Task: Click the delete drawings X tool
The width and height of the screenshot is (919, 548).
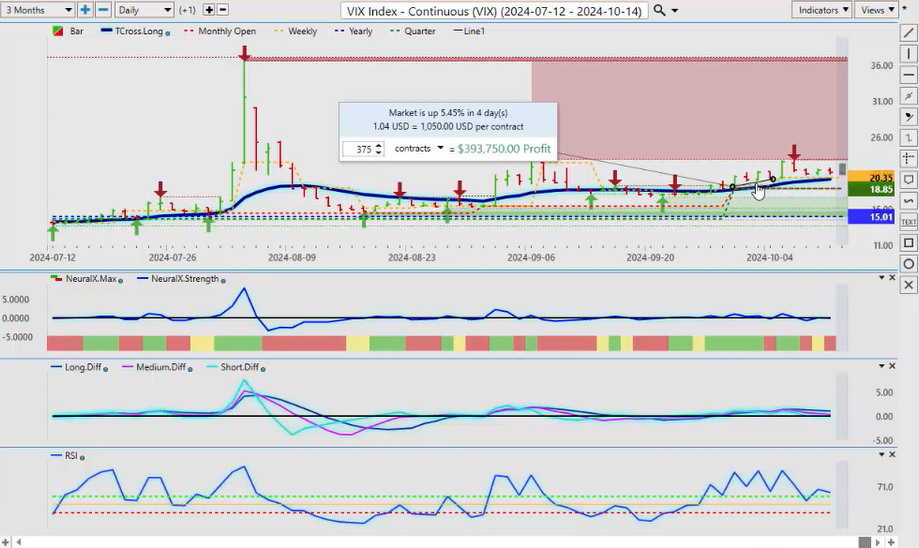Action: coord(908,285)
